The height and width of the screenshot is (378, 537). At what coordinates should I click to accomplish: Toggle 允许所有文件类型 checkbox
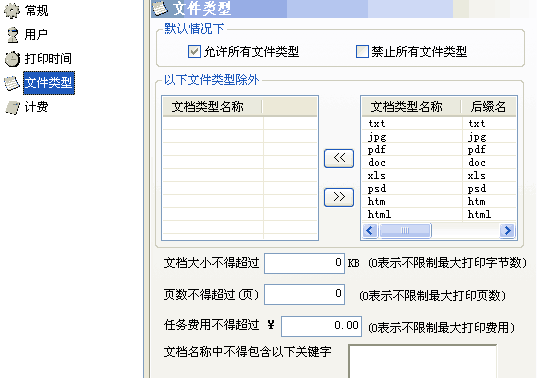(194, 52)
